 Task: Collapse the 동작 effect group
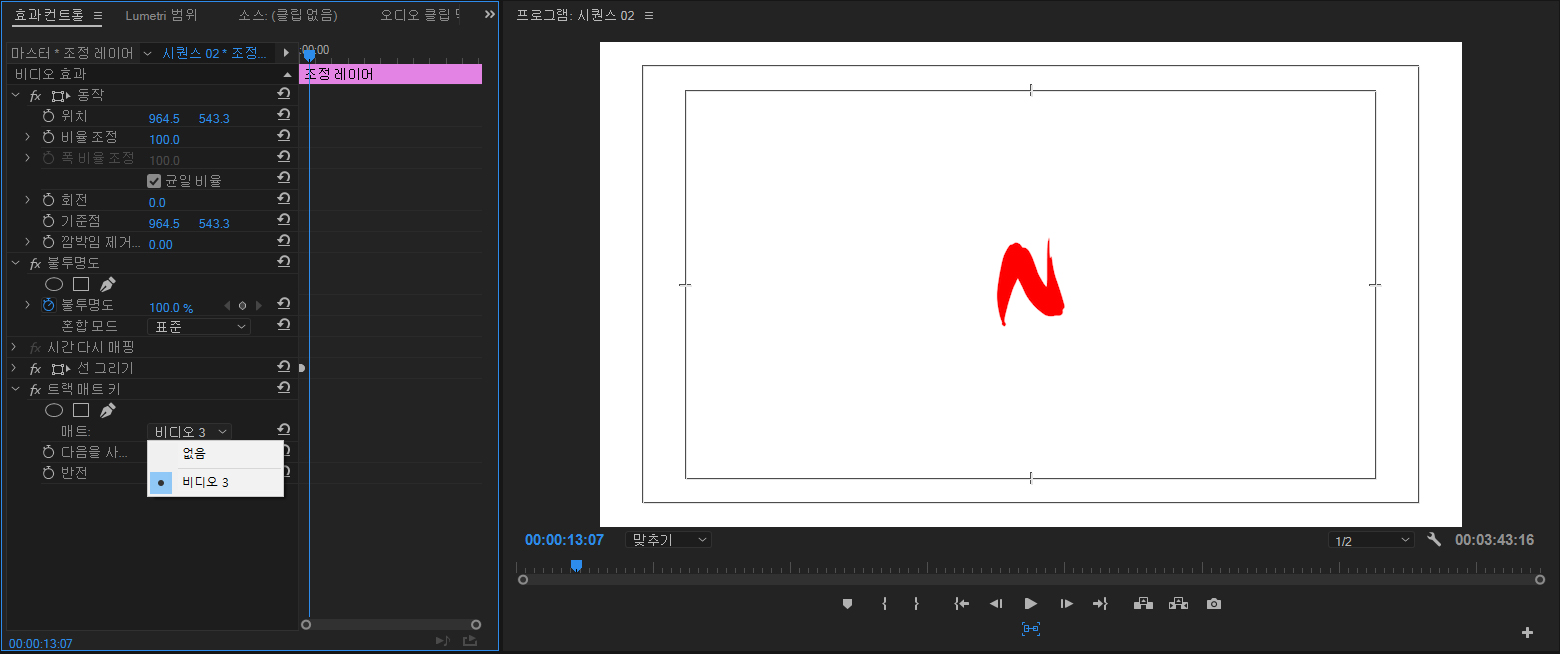pos(15,95)
